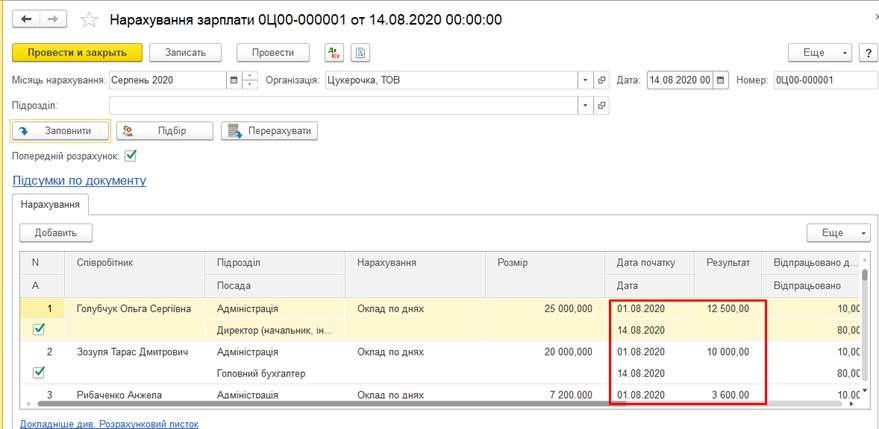Open the top Еще menu dropdown
This screenshot has width=879, height=429.
coord(820,53)
